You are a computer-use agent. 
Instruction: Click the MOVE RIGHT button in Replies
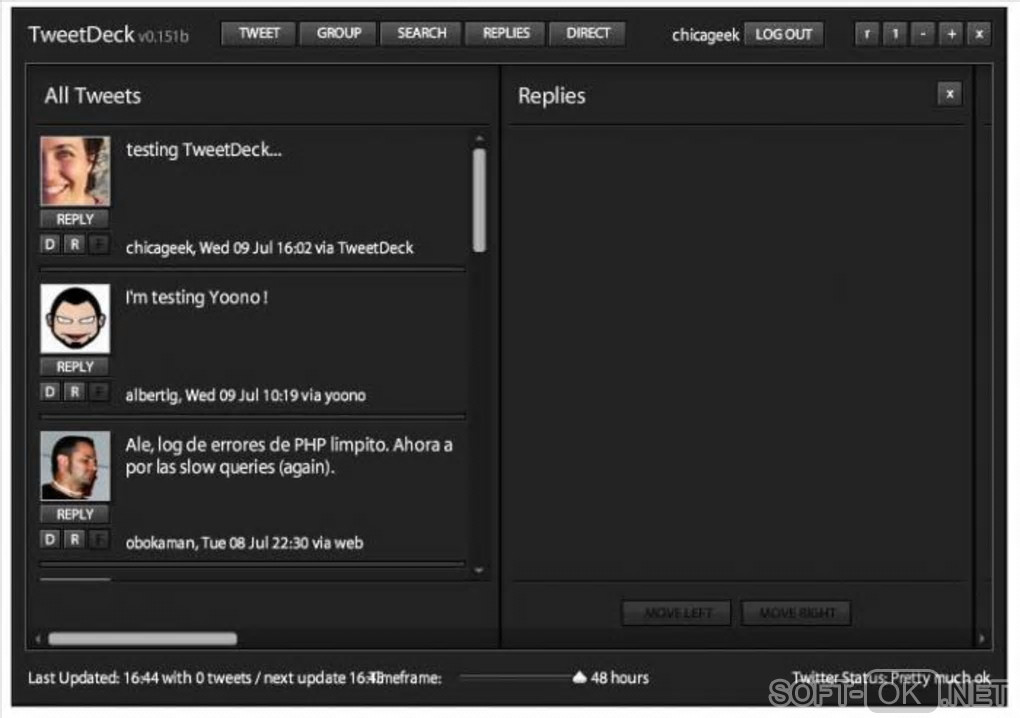click(796, 613)
